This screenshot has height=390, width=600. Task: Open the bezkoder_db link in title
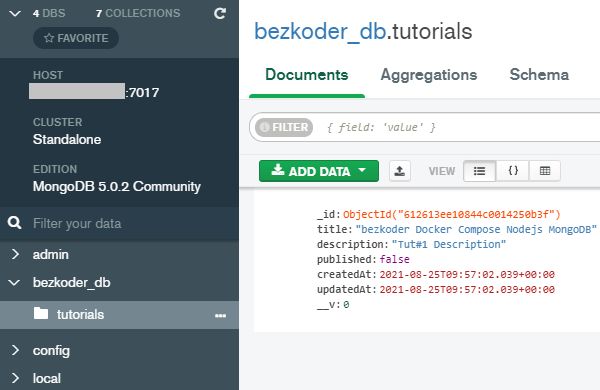tap(320, 32)
